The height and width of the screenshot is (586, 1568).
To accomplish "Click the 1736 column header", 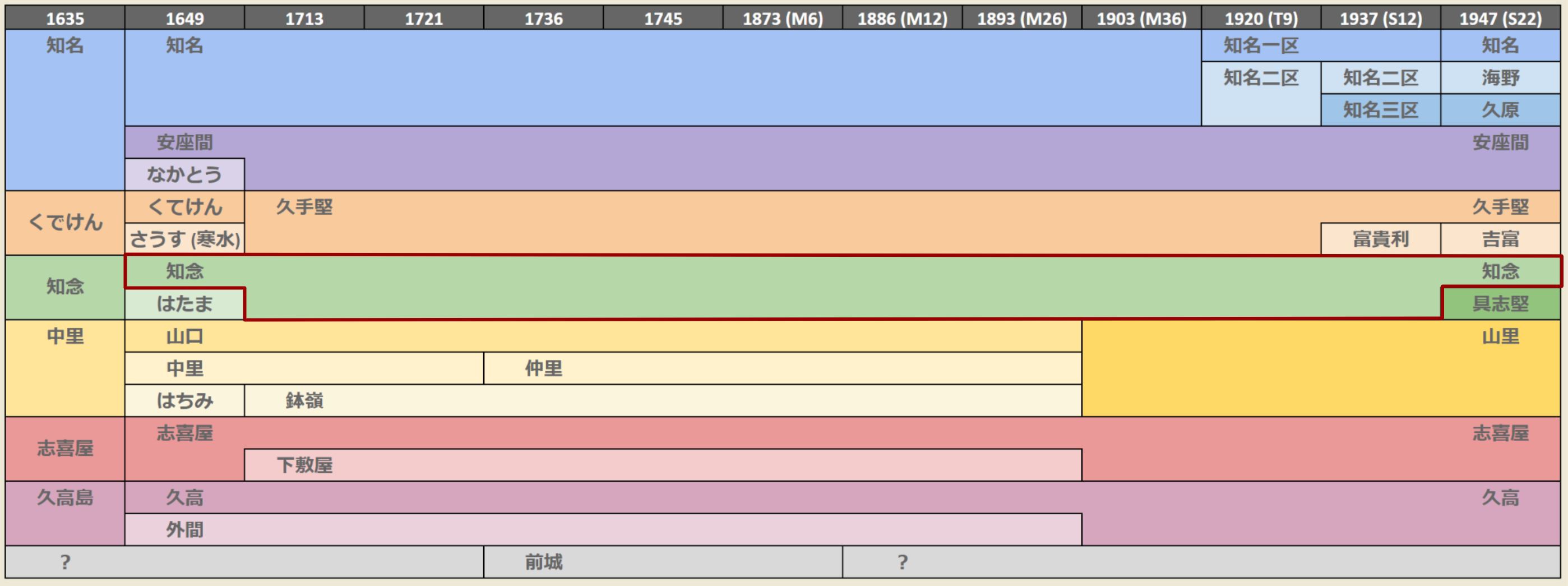I will click(x=544, y=19).
